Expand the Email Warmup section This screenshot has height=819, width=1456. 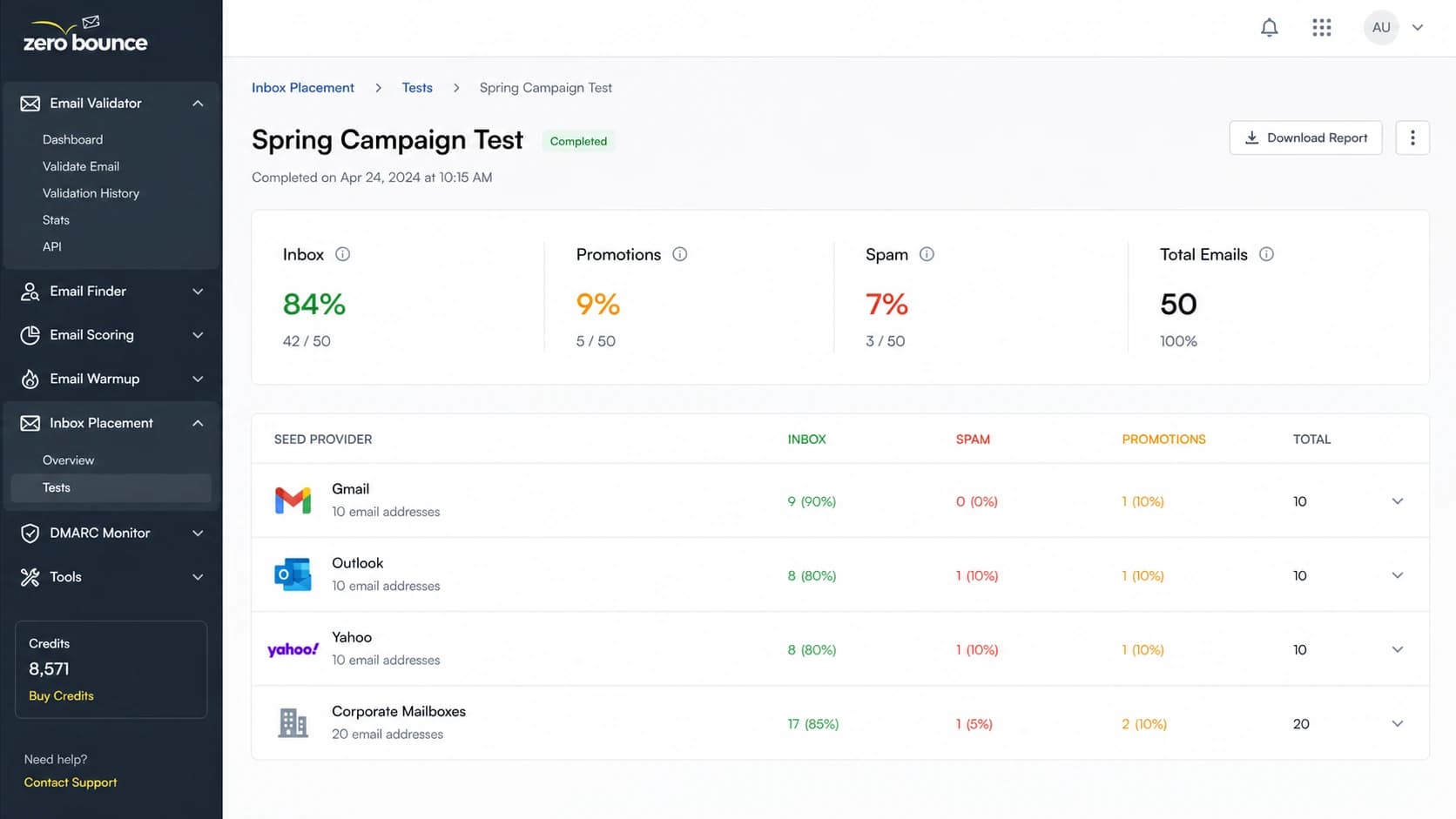[x=198, y=379]
